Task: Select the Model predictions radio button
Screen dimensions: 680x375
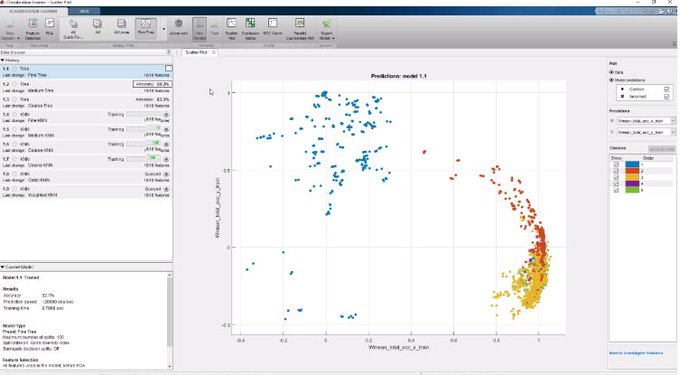Action: tap(611, 80)
